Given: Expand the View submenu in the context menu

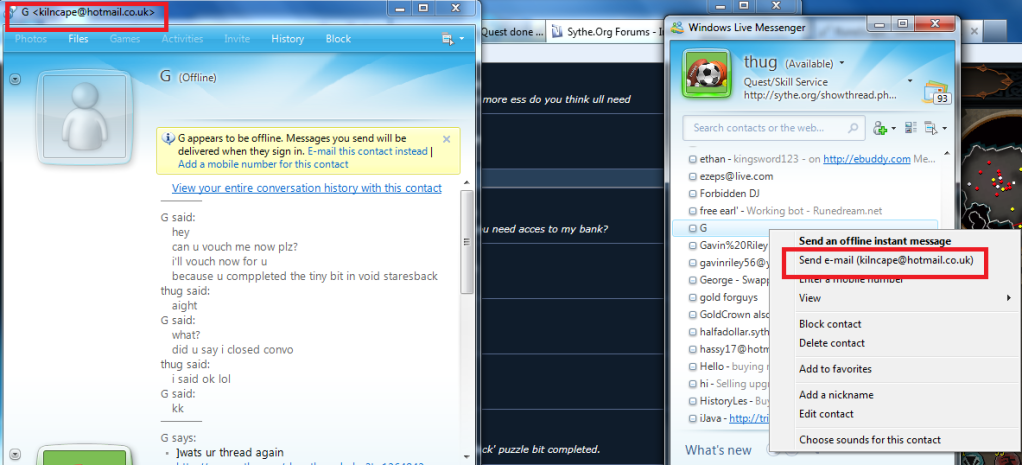Looking at the screenshot, I should (906, 298).
